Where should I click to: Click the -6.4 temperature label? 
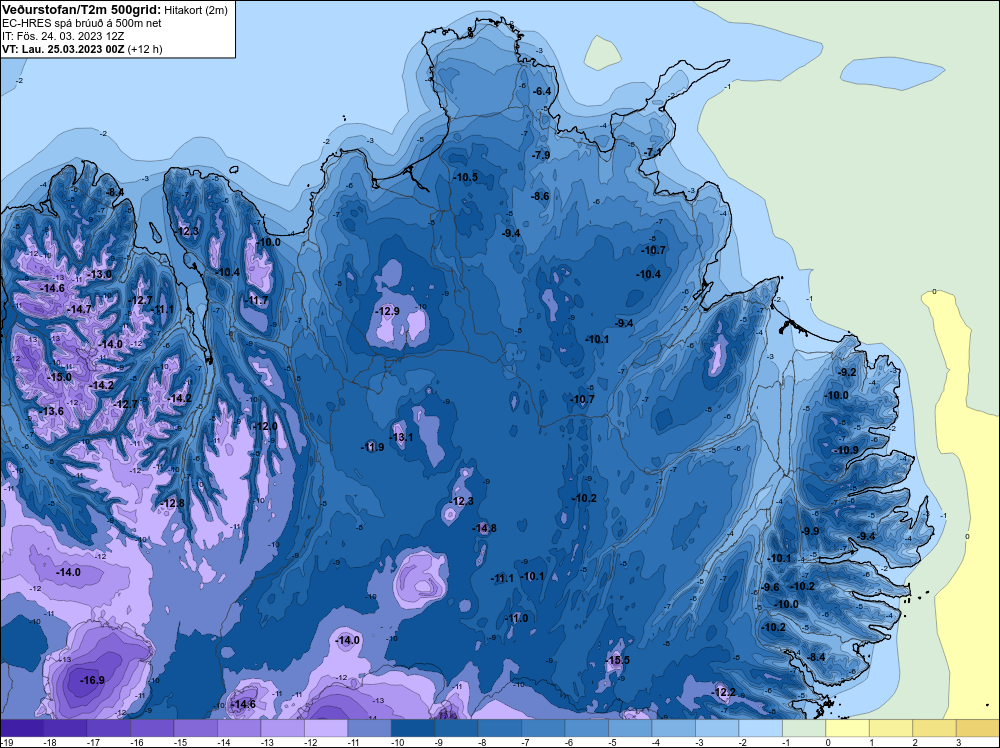click(542, 91)
